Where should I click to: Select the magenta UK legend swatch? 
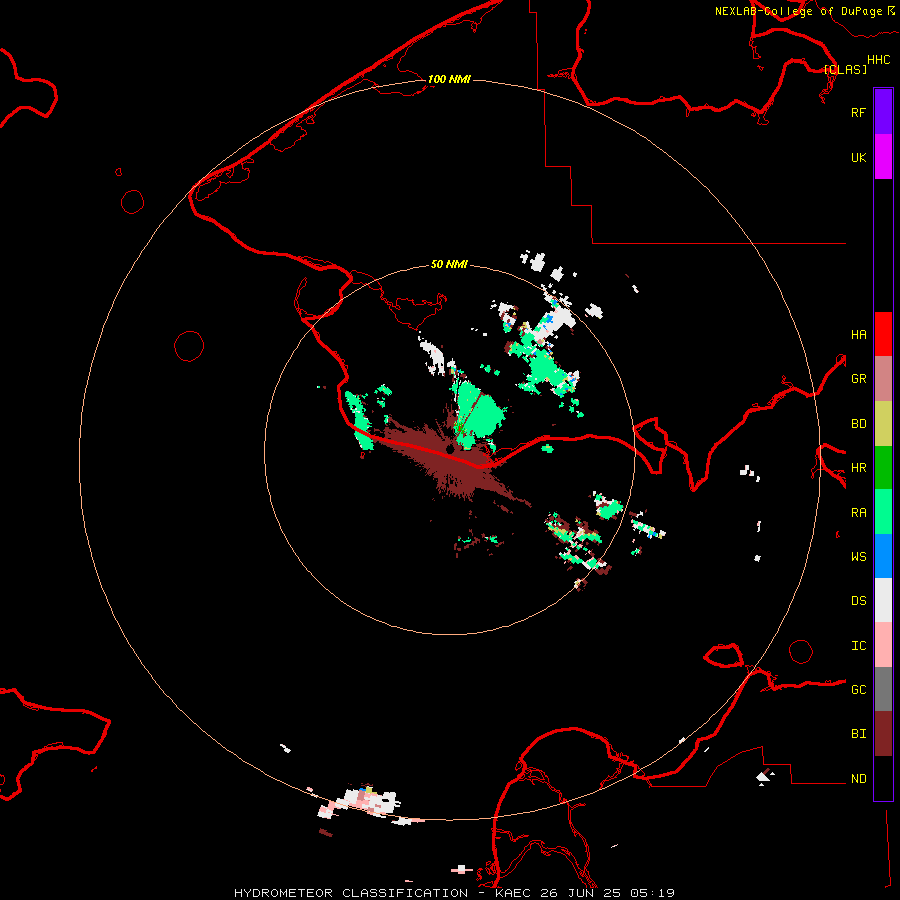click(x=883, y=157)
